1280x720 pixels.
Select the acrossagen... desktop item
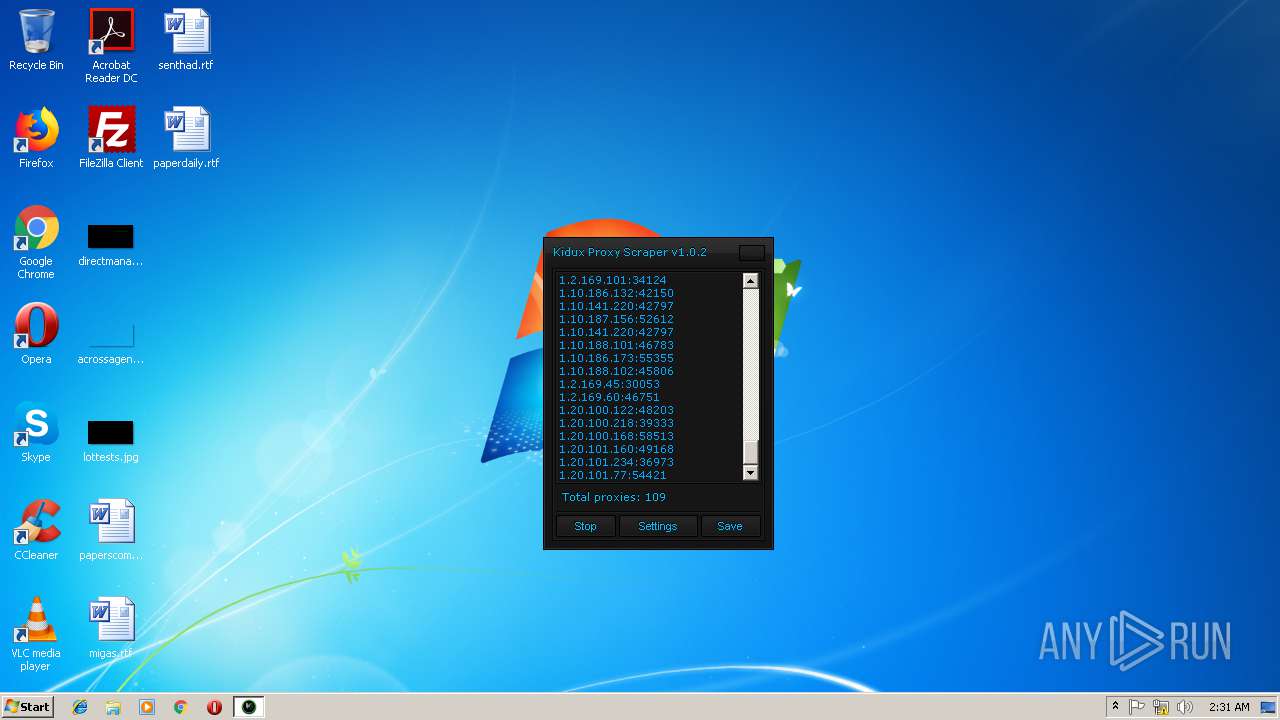pos(111,343)
